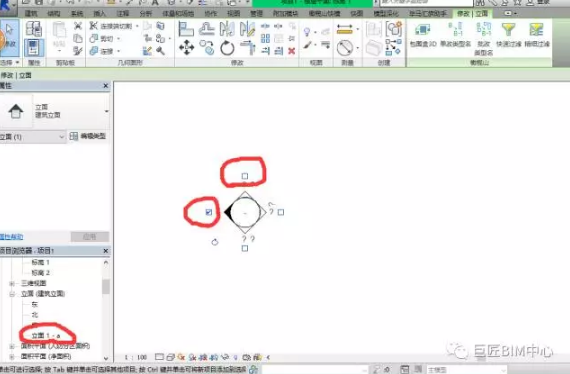This screenshot has width=570, height=374.
Task: Enable the right elevation marker checkbox
Action: [x=281, y=212]
